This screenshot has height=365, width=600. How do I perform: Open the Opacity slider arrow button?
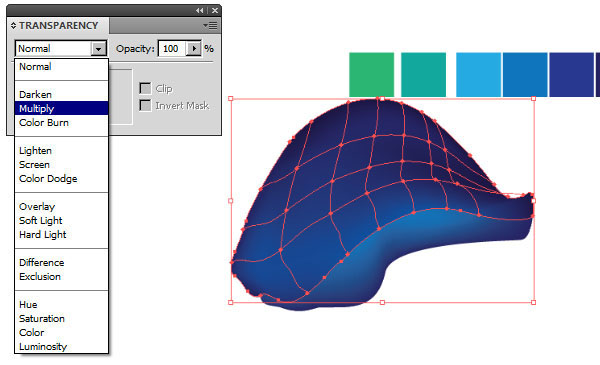point(194,49)
